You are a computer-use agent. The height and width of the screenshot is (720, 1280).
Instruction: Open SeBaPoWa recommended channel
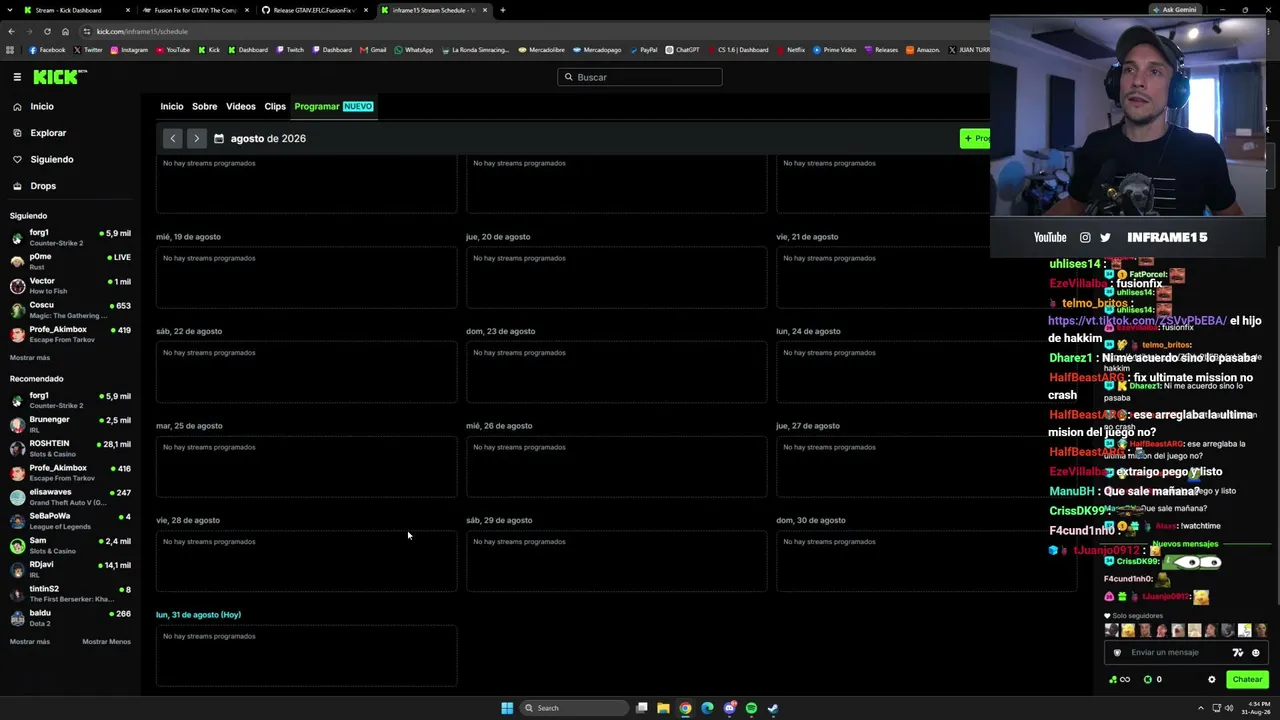[70, 521]
